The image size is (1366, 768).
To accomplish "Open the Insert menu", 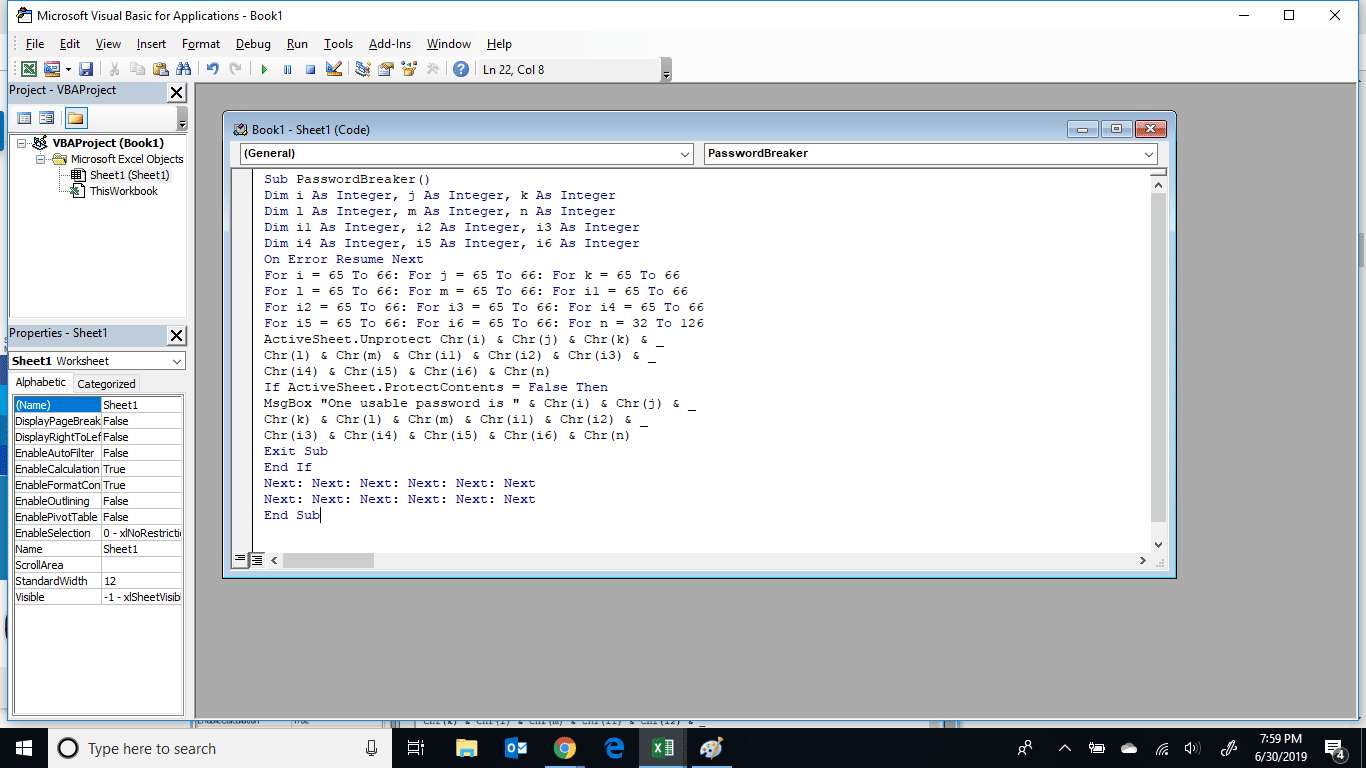I will [x=152, y=44].
